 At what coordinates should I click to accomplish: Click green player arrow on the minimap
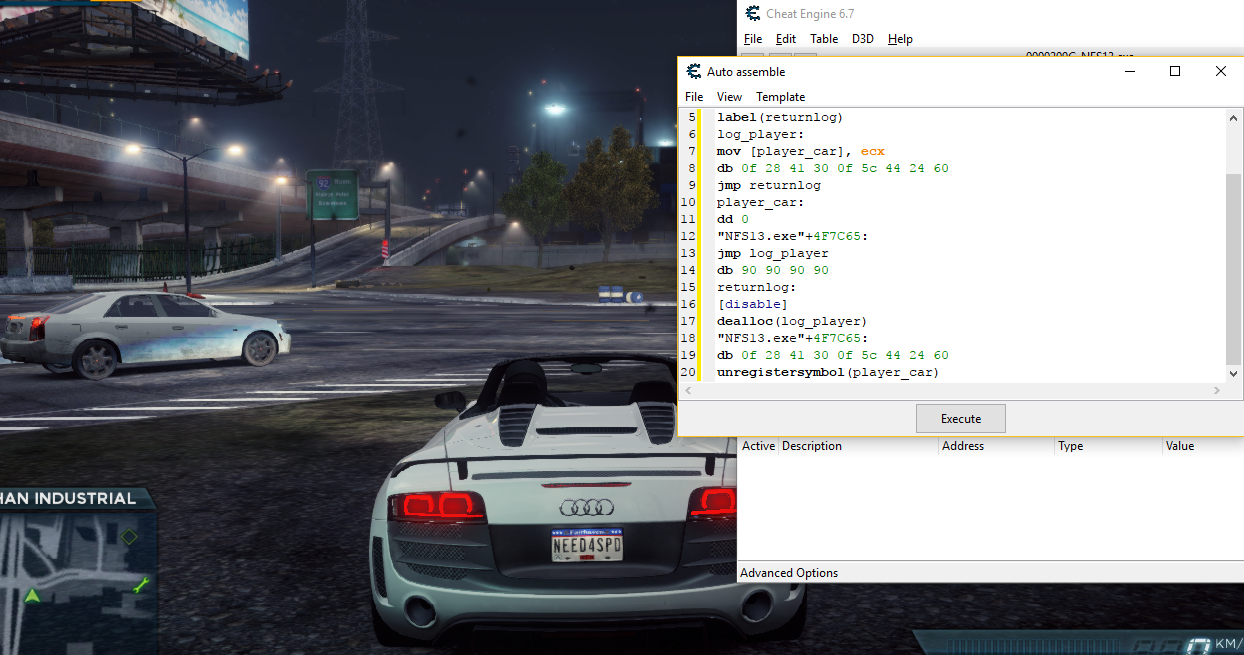[32, 596]
